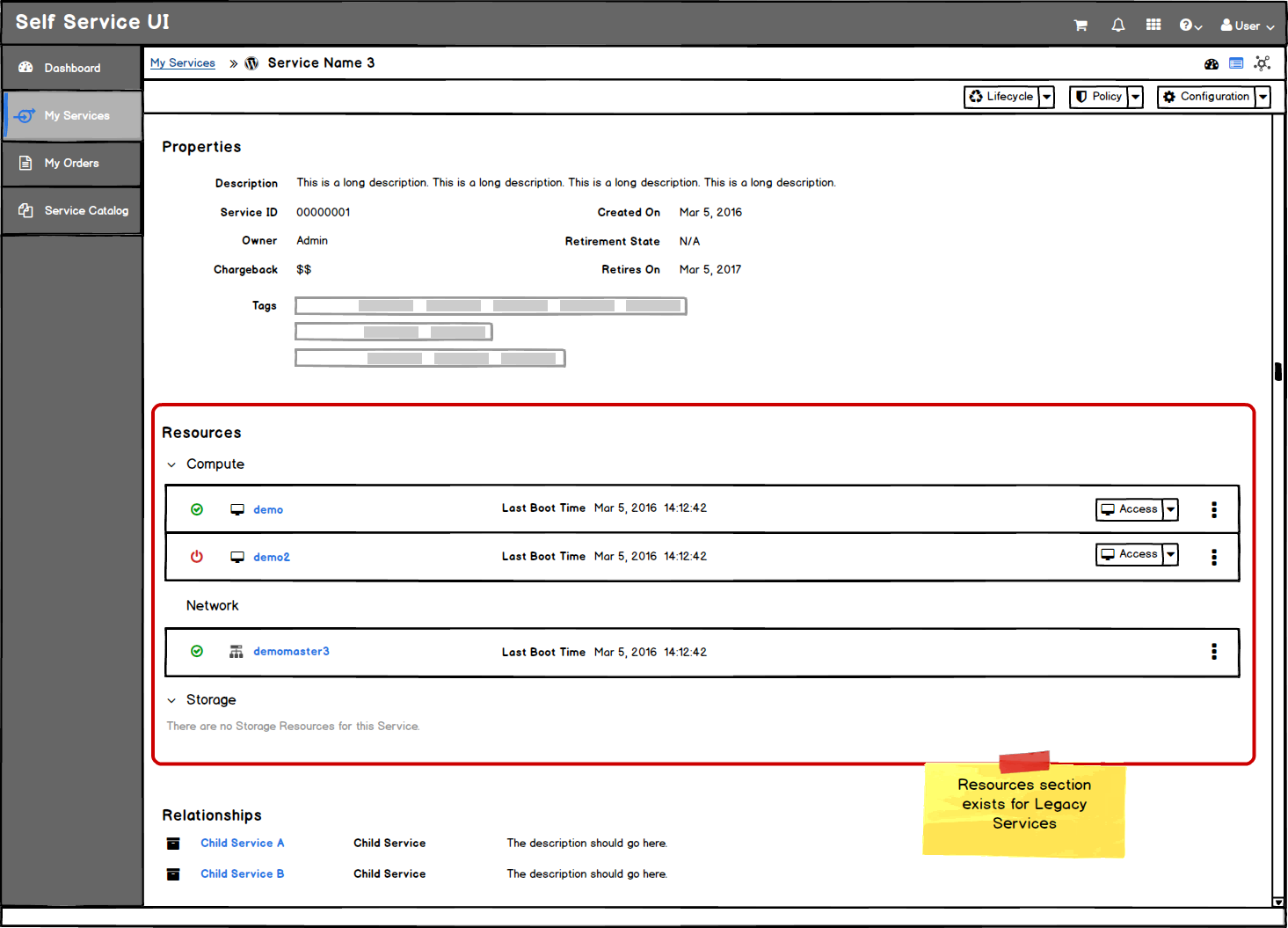
Task: Collapse the Storage section chevron
Action: [x=171, y=700]
